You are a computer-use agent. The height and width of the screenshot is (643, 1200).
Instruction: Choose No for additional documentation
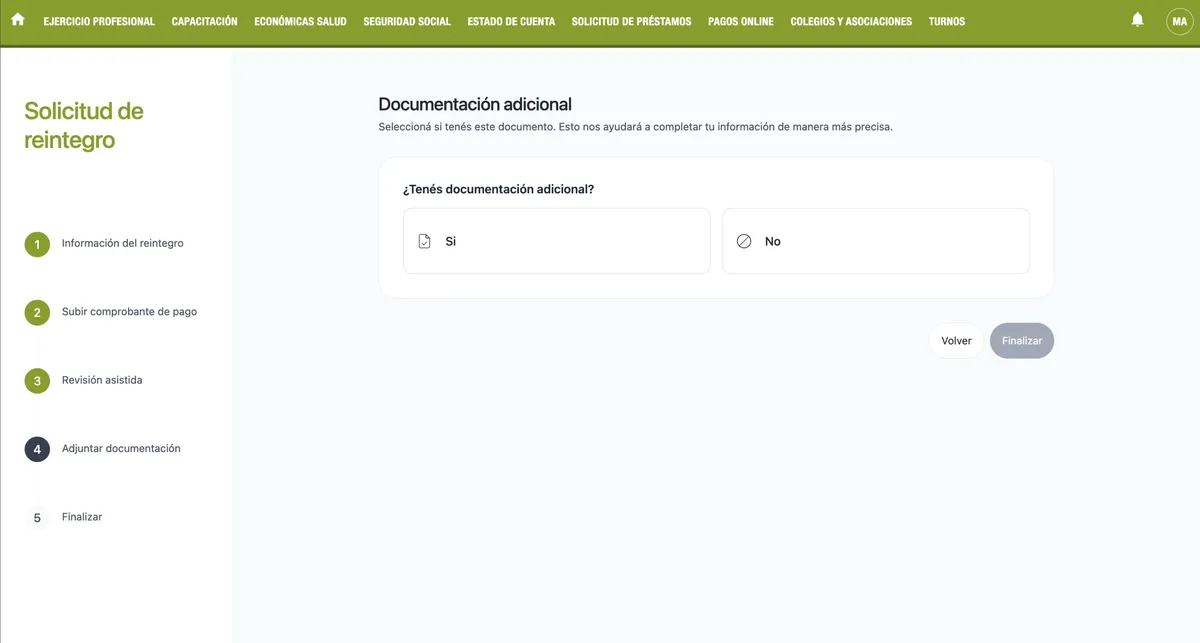(875, 241)
